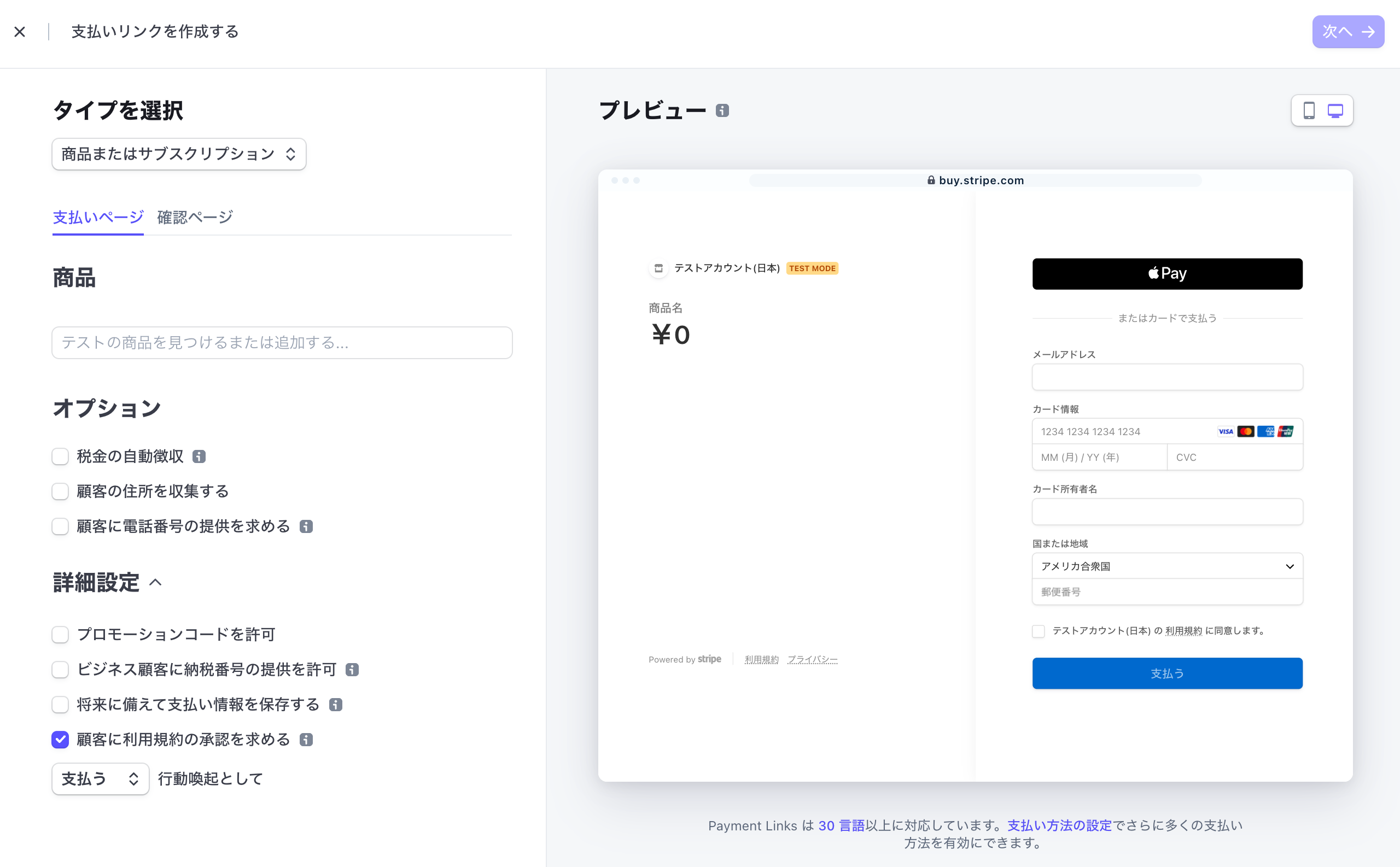
Task: Click the info icon beside ビジネス顧客に納税番号の提供を許可
Action: coord(352,669)
